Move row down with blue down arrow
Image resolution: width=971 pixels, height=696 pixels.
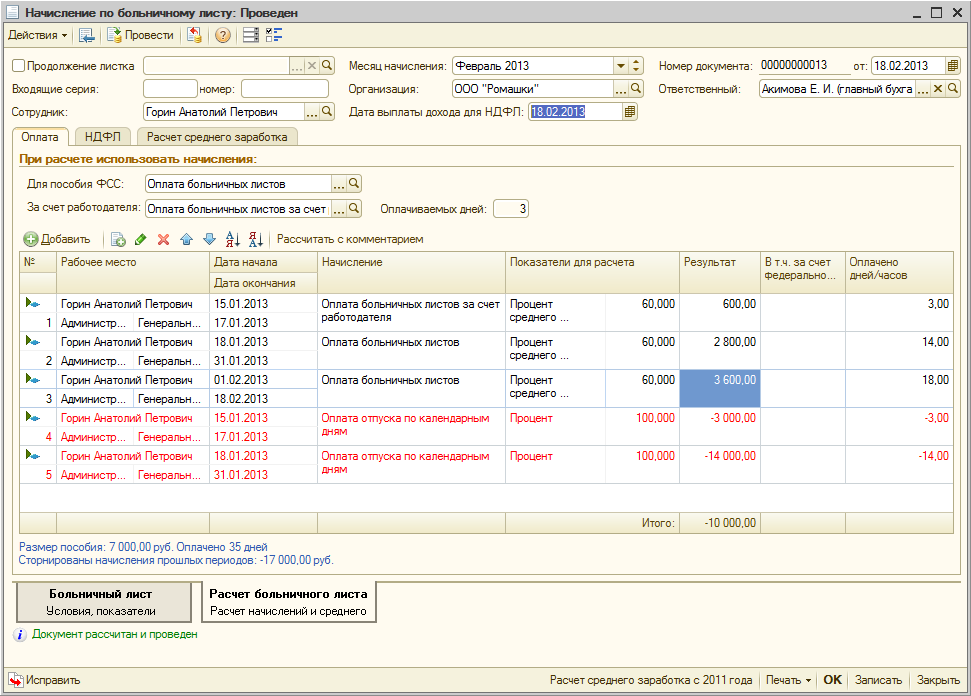[209, 240]
